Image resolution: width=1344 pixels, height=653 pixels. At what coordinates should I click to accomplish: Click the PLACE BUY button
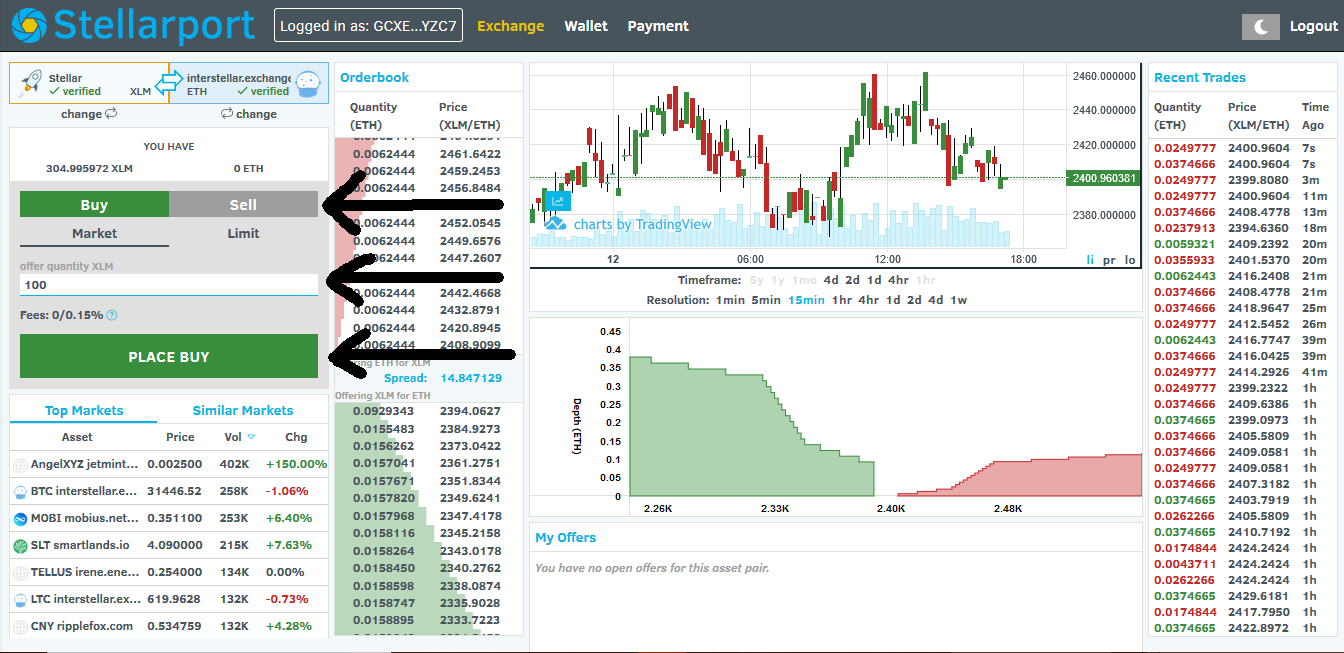click(169, 356)
